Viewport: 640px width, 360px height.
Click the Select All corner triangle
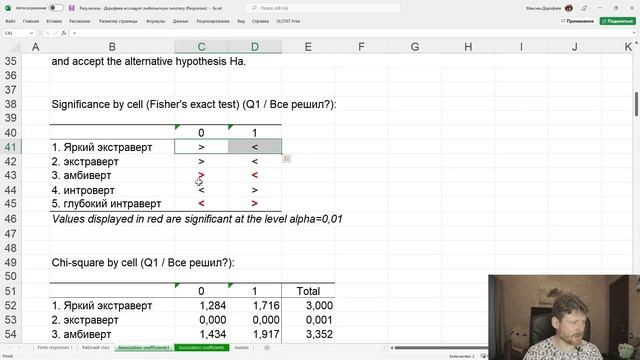tap(16, 47)
